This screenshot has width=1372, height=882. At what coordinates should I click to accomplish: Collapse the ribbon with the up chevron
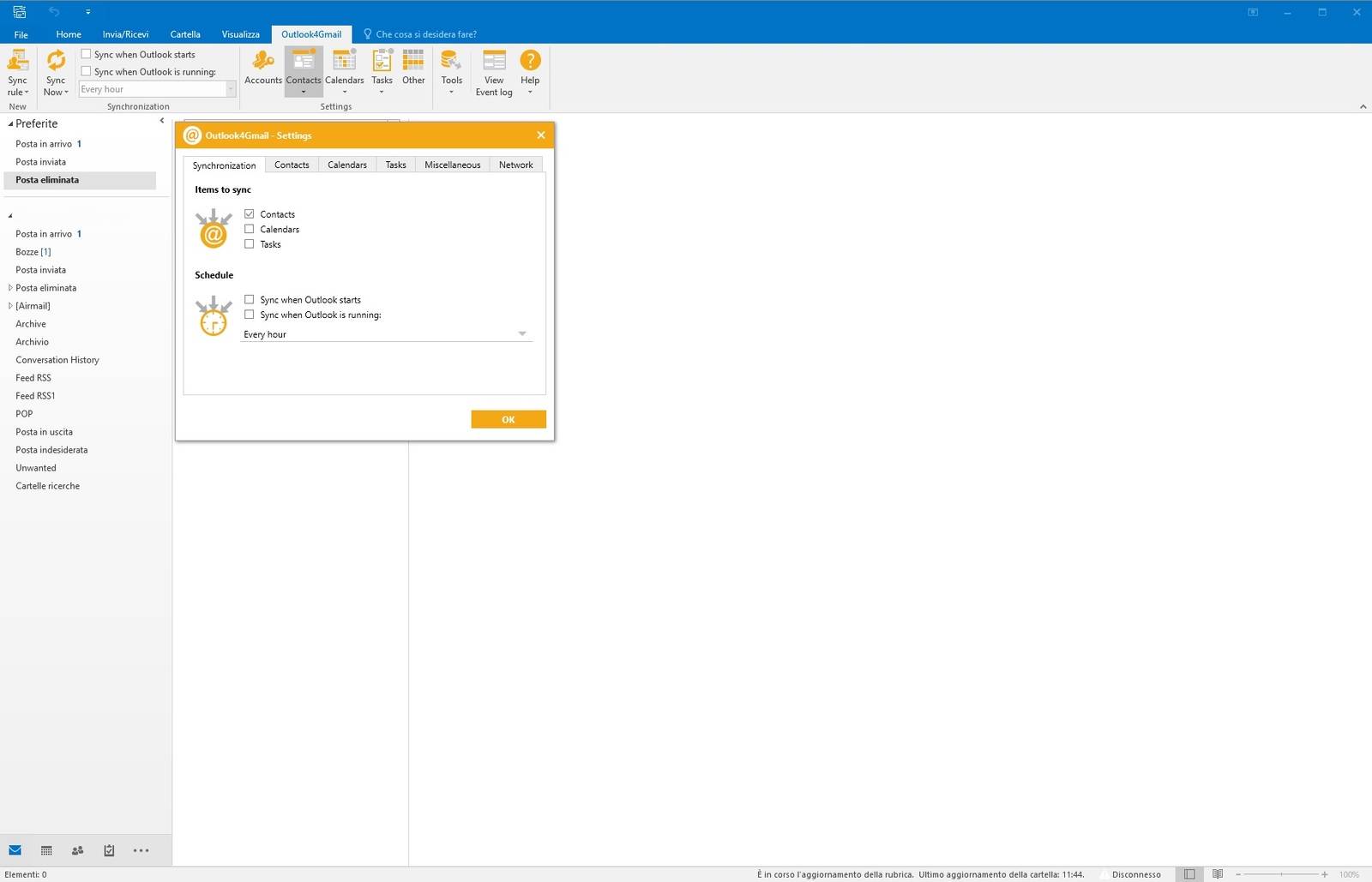click(x=1363, y=106)
